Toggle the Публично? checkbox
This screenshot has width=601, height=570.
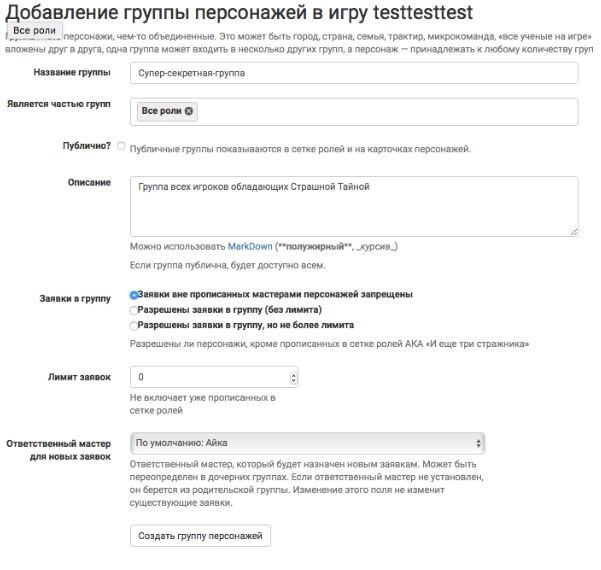point(121,147)
